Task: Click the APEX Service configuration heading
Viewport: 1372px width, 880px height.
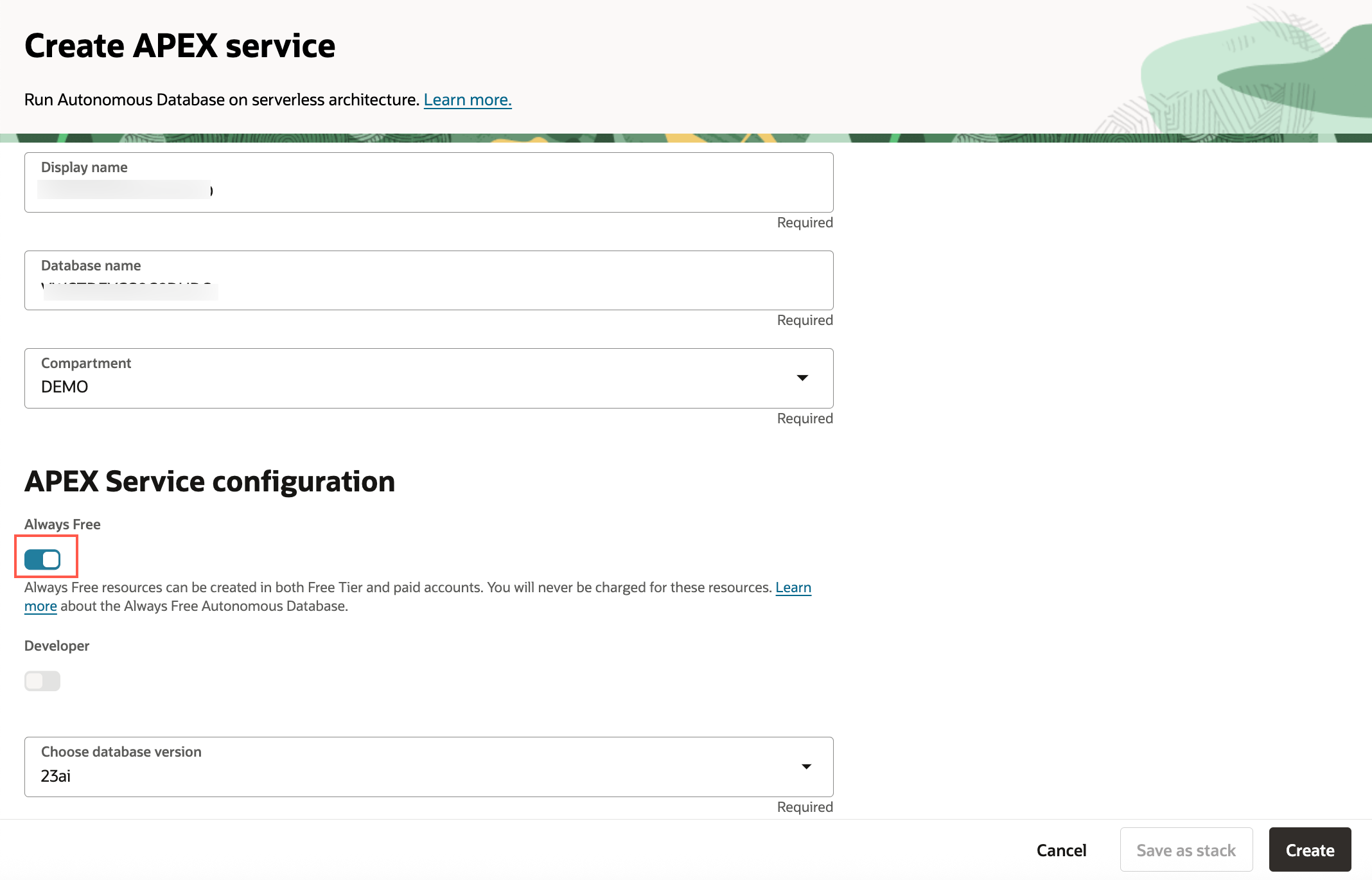Action: (x=209, y=481)
